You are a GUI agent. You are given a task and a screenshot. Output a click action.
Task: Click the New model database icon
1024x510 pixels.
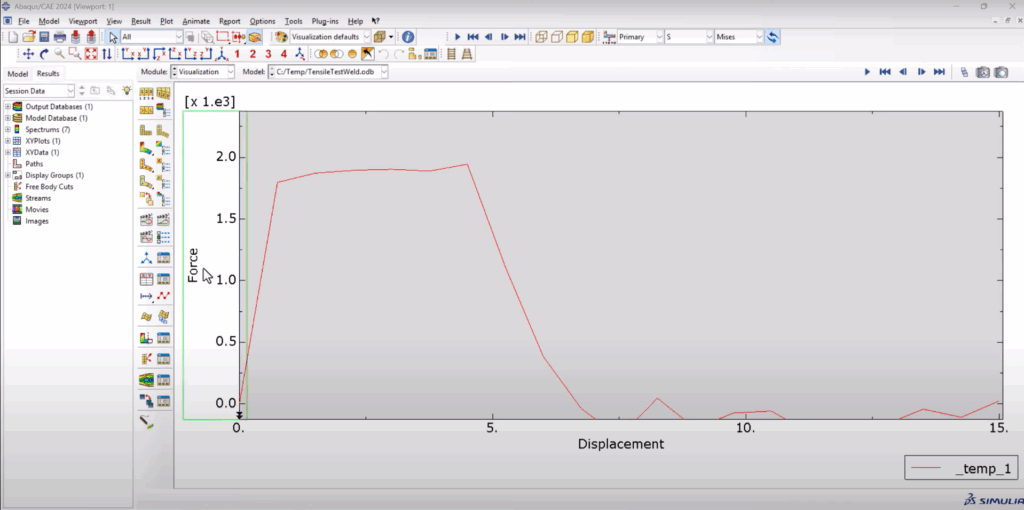(x=13, y=37)
